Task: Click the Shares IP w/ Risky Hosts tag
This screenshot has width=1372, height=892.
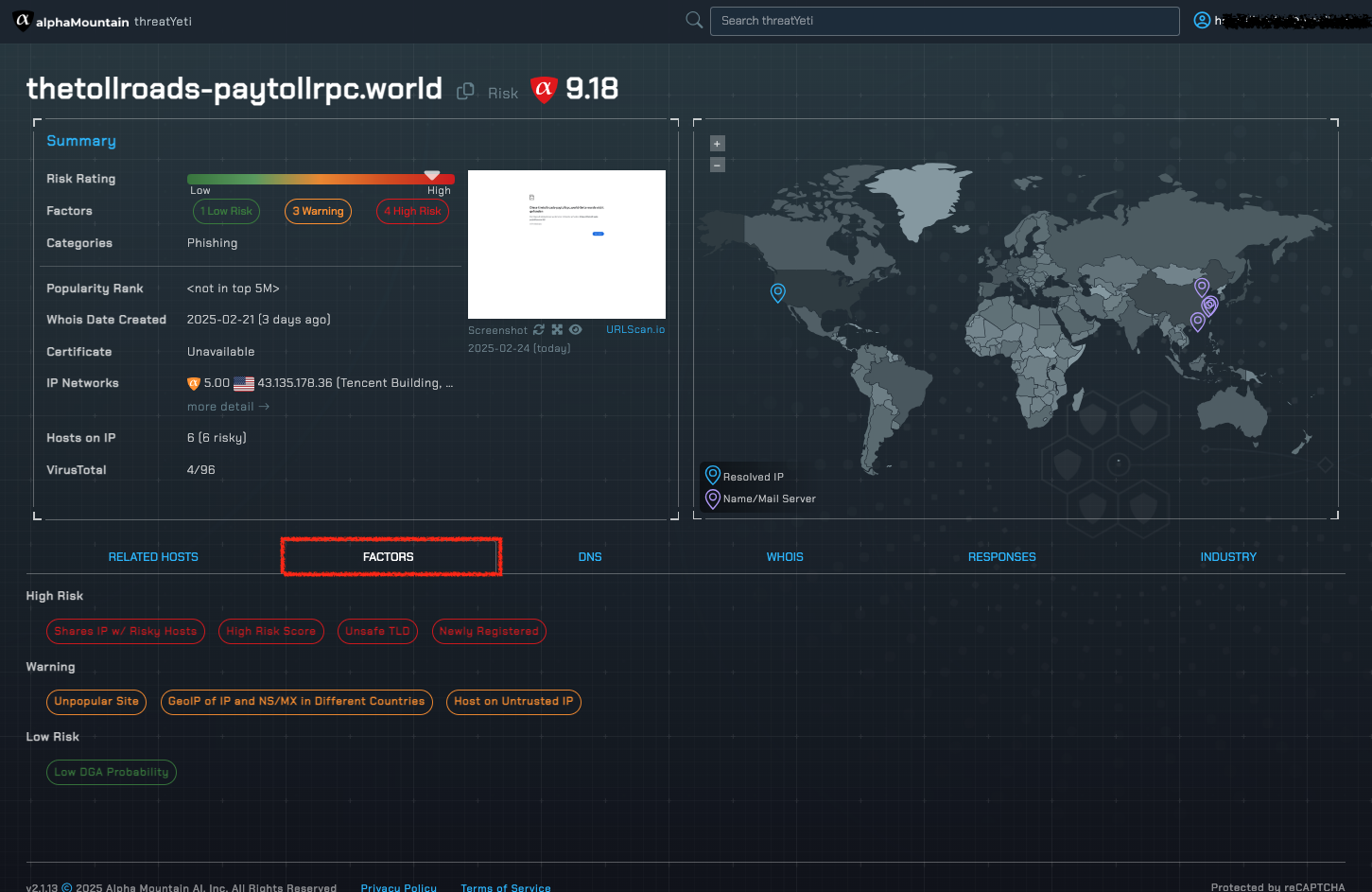Action: click(x=126, y=631)
